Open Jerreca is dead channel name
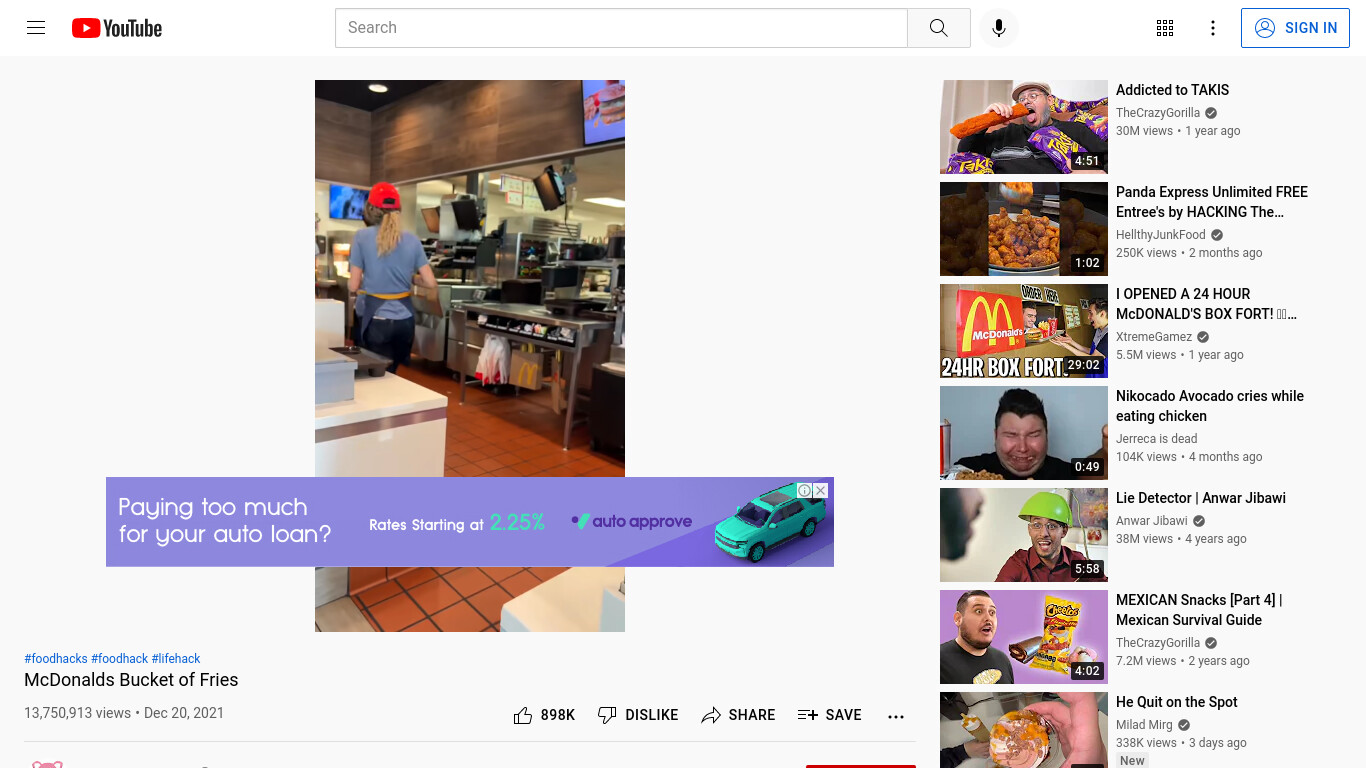1366x768 pixels. click(x=1156, y=439)
